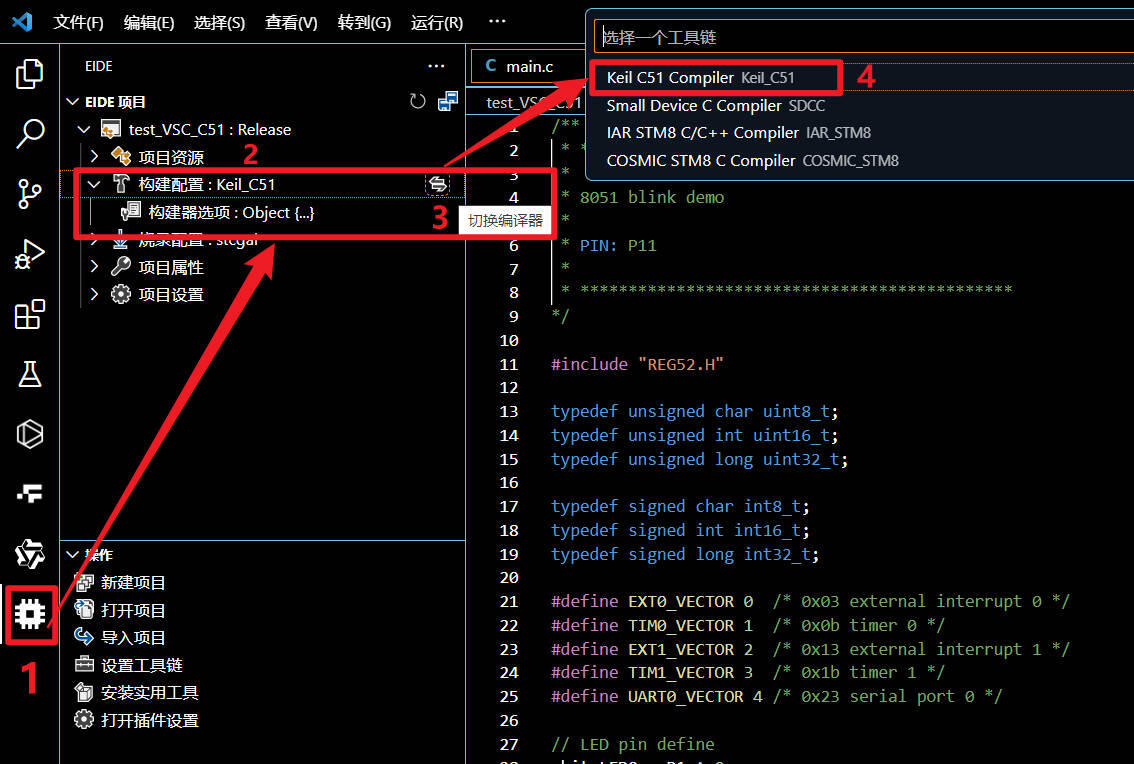Collapse the 操作 section

click(72, 555)
